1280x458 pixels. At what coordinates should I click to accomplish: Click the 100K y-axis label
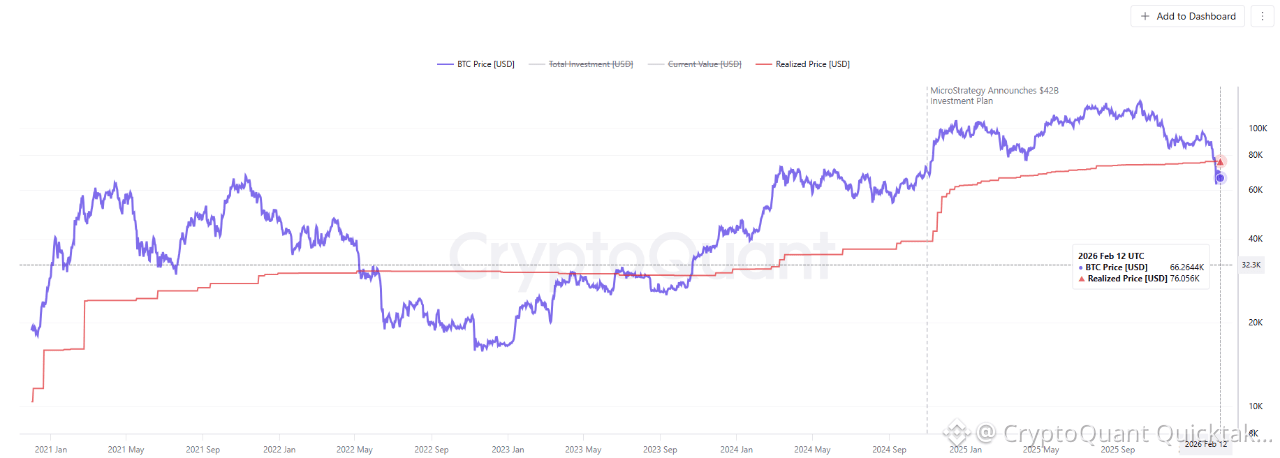[1257, 129]
